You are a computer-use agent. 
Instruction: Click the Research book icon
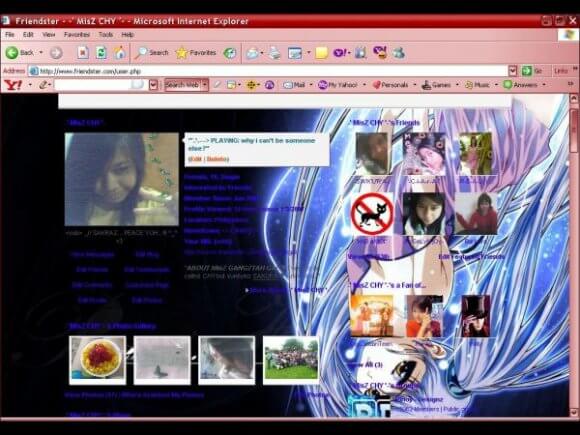(x=360, y=53)
